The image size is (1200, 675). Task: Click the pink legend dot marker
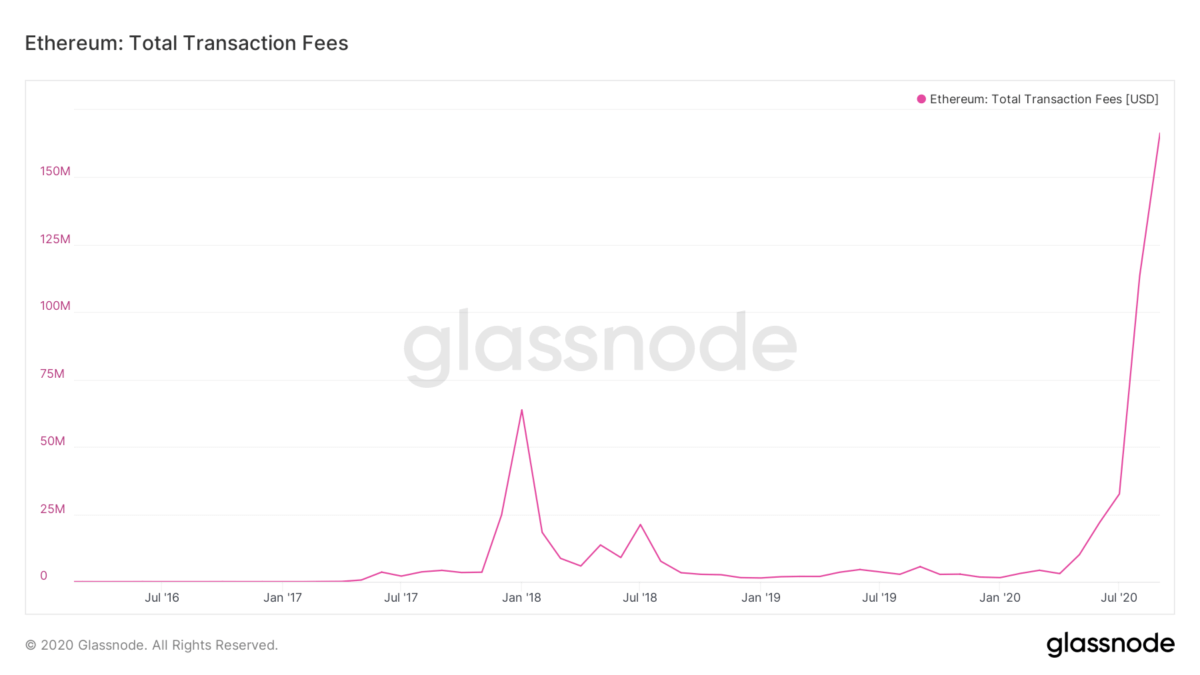[x=921, y=99]
